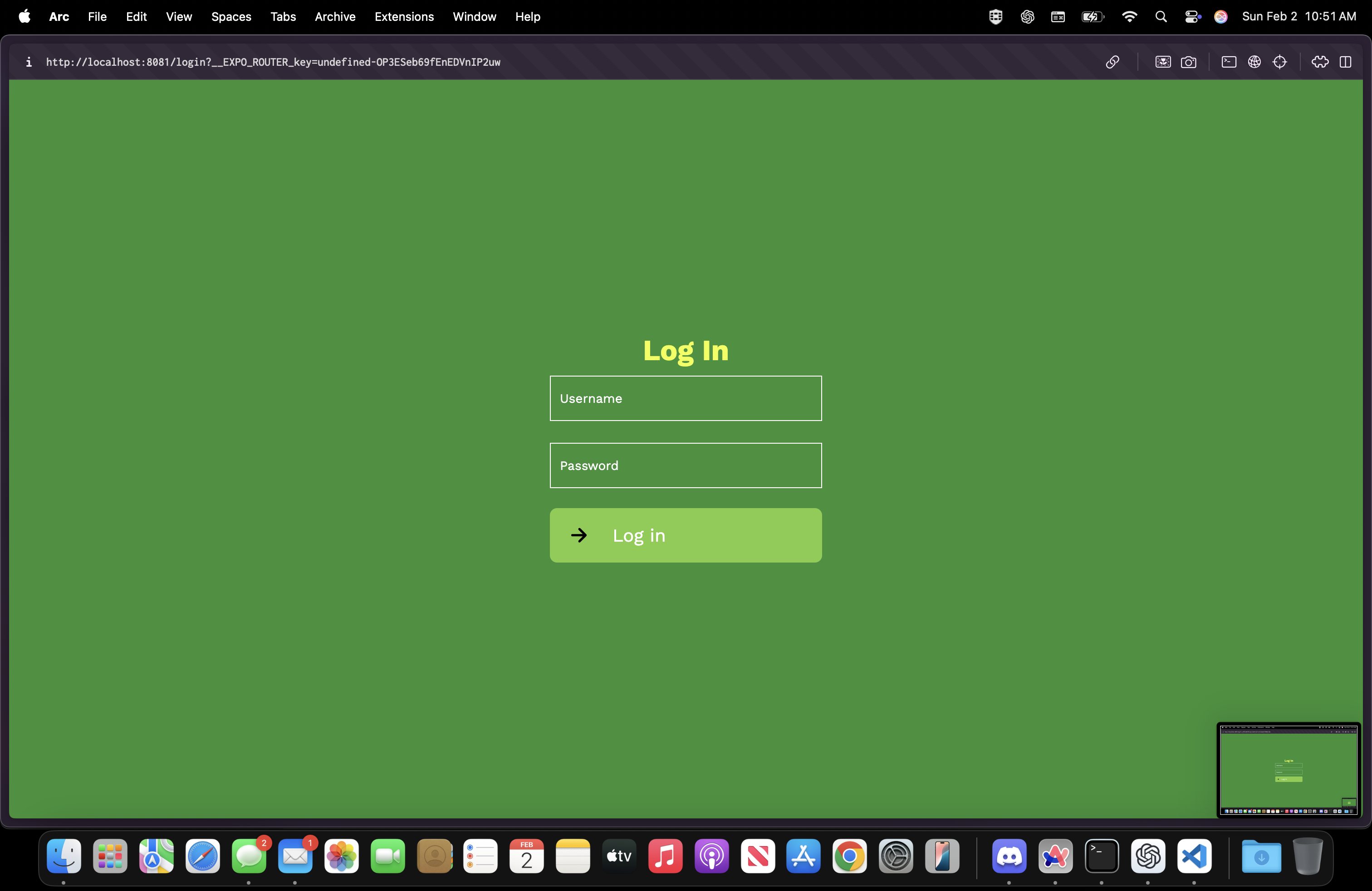Click the media picture icon in toolbar
Image resolution: width=1372 pixels, height=891 pixels.
1163,62
